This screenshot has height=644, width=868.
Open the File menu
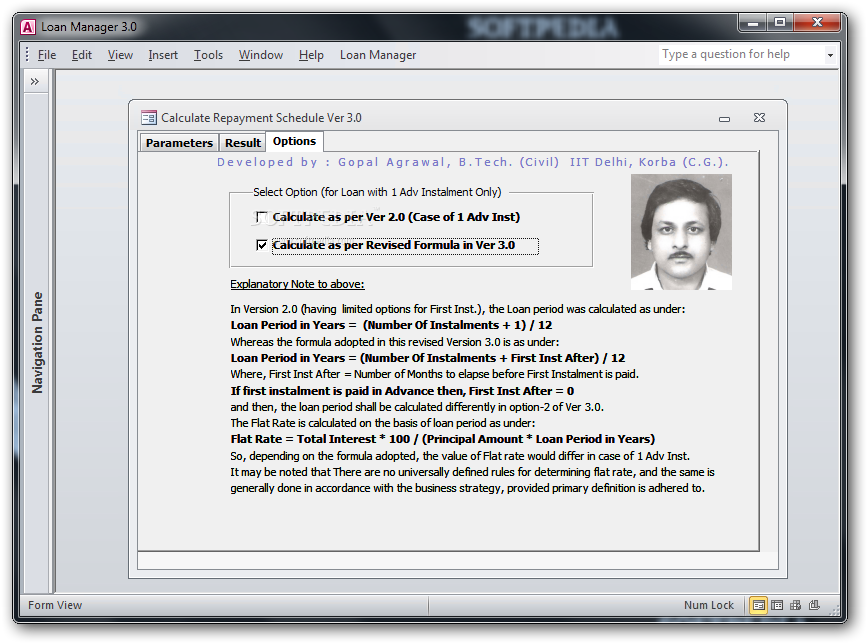pos(46,55)
